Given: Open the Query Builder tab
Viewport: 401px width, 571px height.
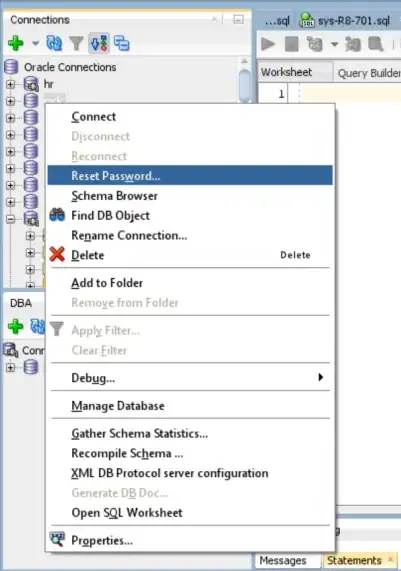Looking at the screenshot, I should tap(368, 73).
